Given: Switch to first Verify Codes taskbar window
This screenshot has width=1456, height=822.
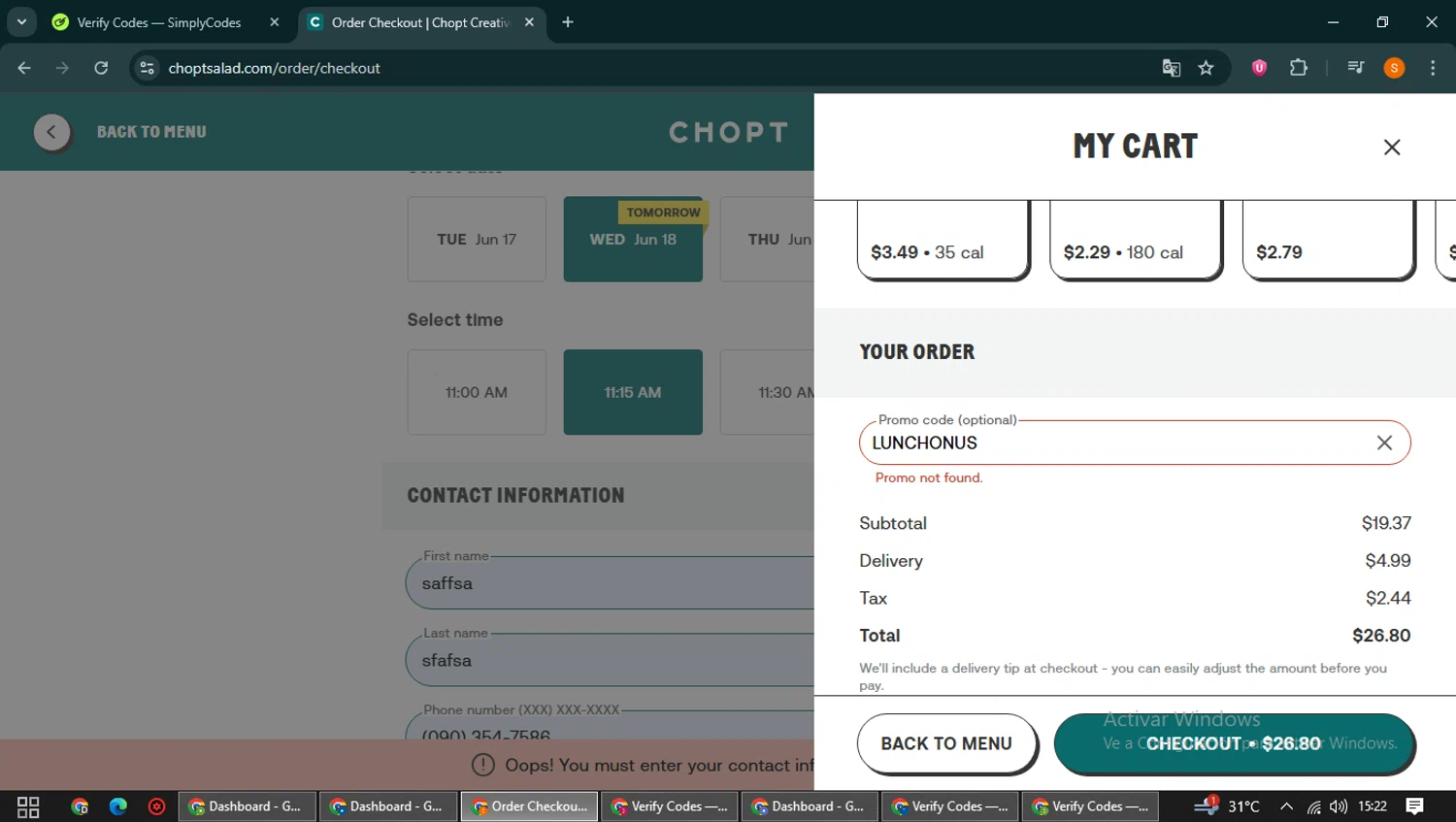Looking at the screenshot, I should pyautogui.click(x=670, y=806).
